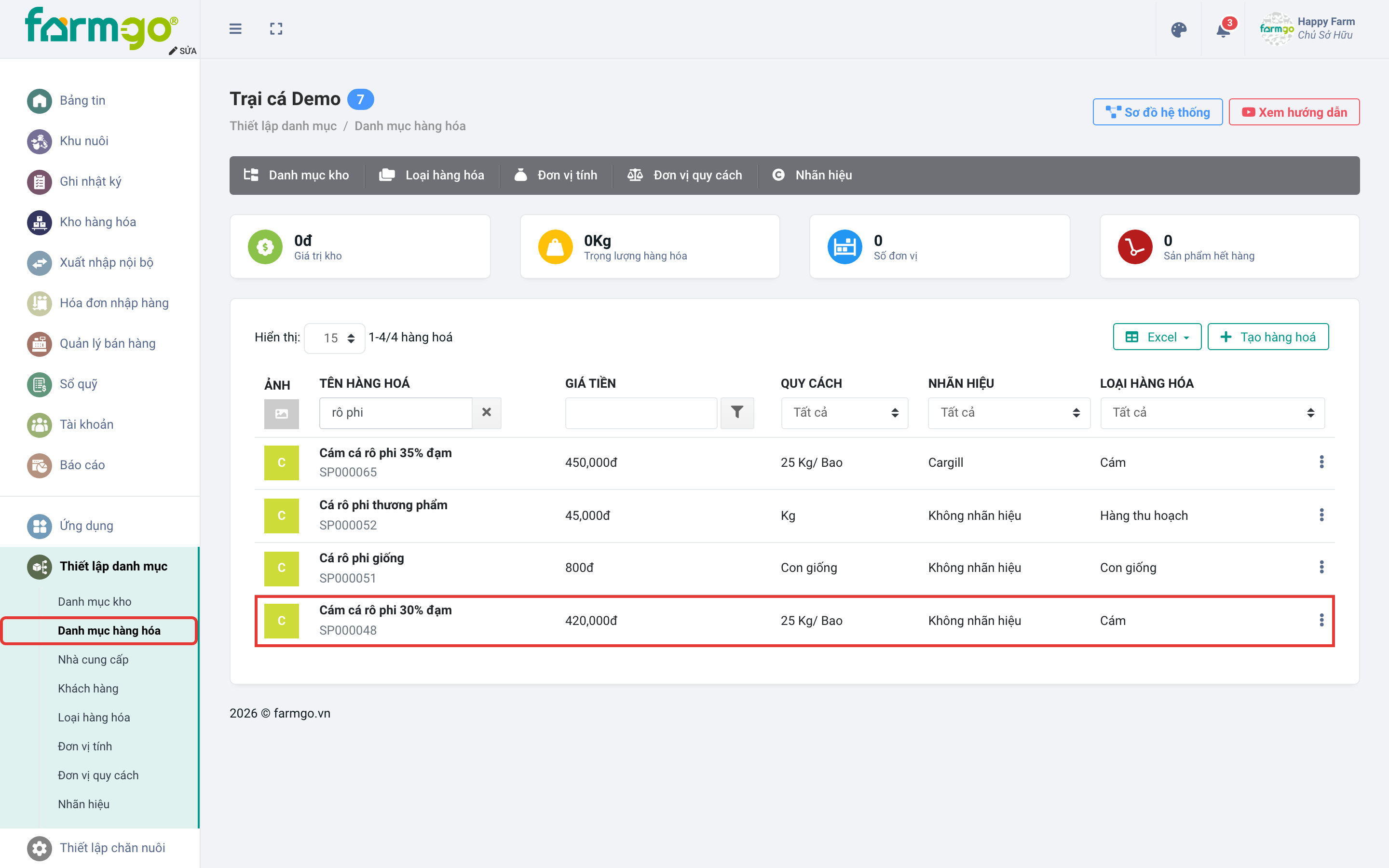Select Nhà cung cấp in sidebar

(93, 660)
